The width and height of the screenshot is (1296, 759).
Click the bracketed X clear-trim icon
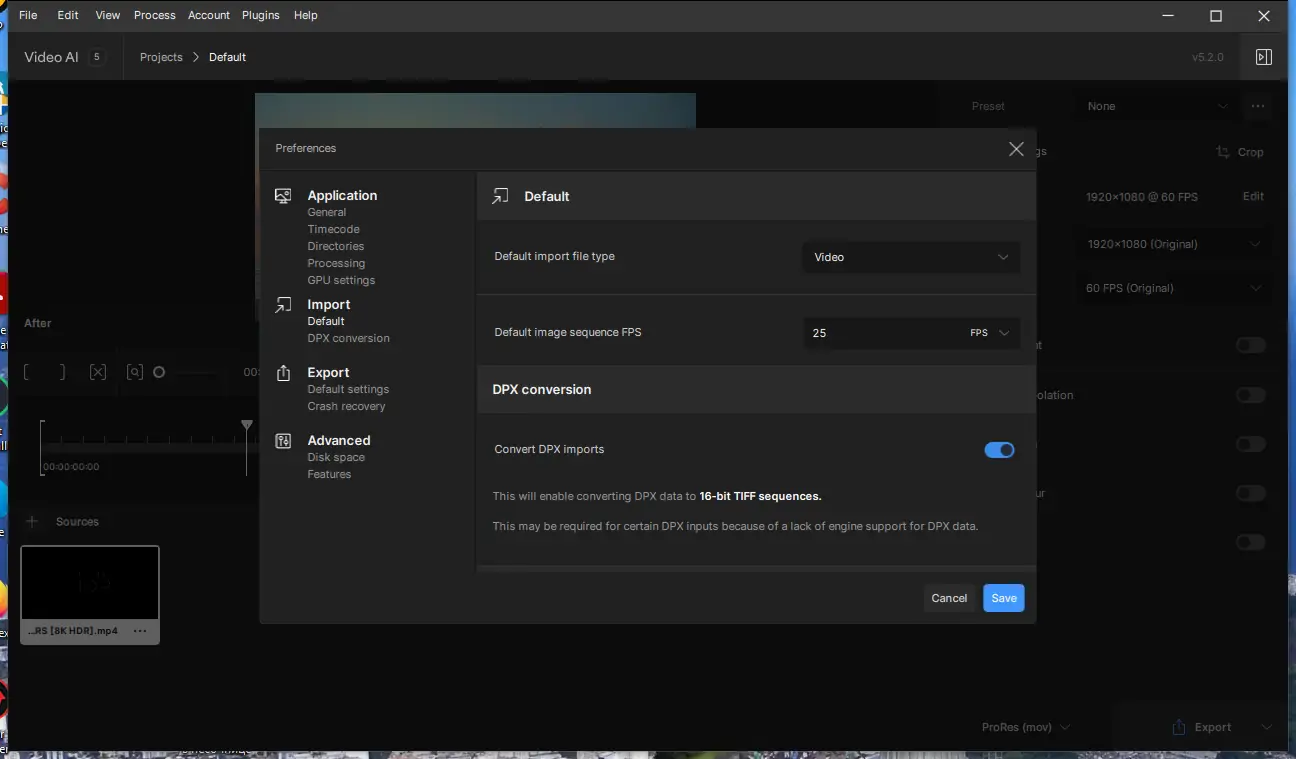coord(97,372)
